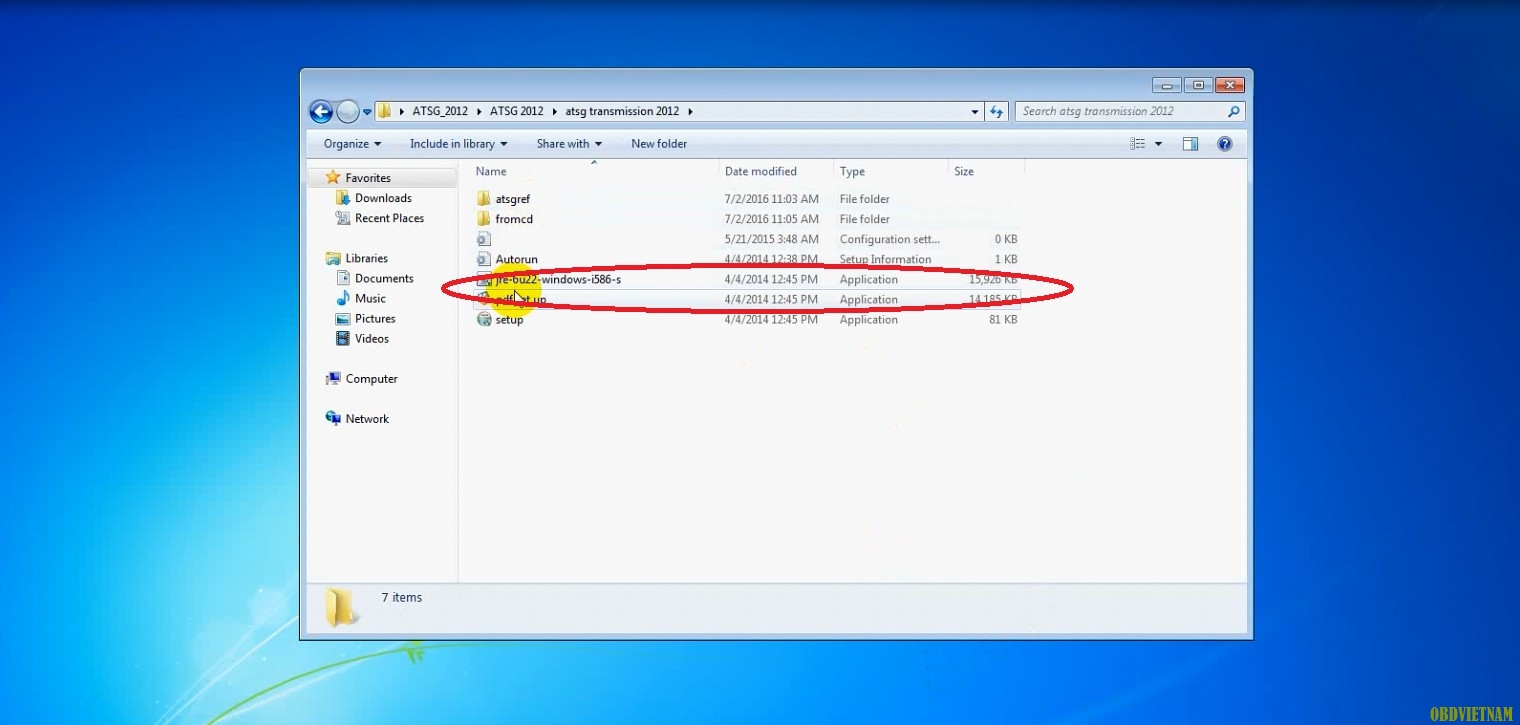Click the setup application icon

484,319
